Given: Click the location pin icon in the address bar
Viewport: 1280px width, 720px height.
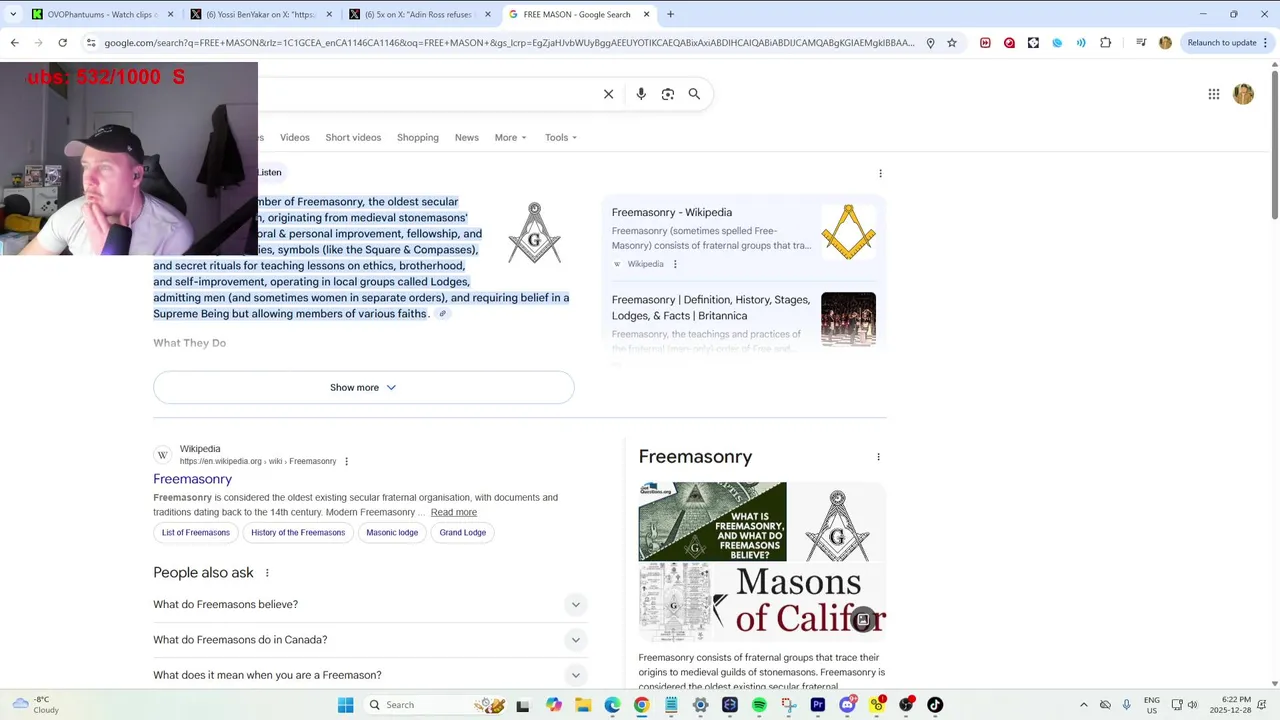Looking at the screenshot, I should [930, 43].
